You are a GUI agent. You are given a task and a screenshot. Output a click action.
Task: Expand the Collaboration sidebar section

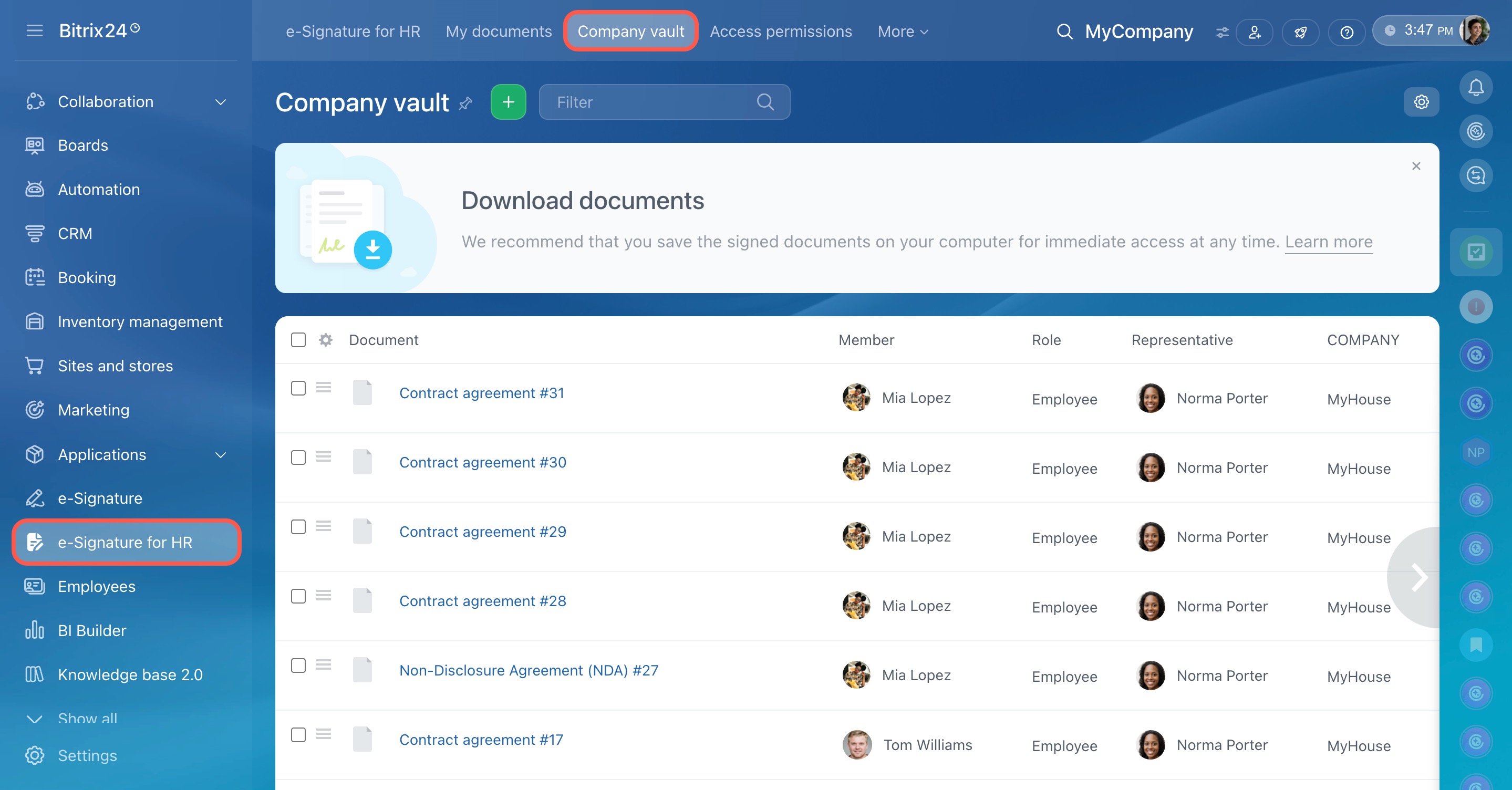(x=220, y=101)
